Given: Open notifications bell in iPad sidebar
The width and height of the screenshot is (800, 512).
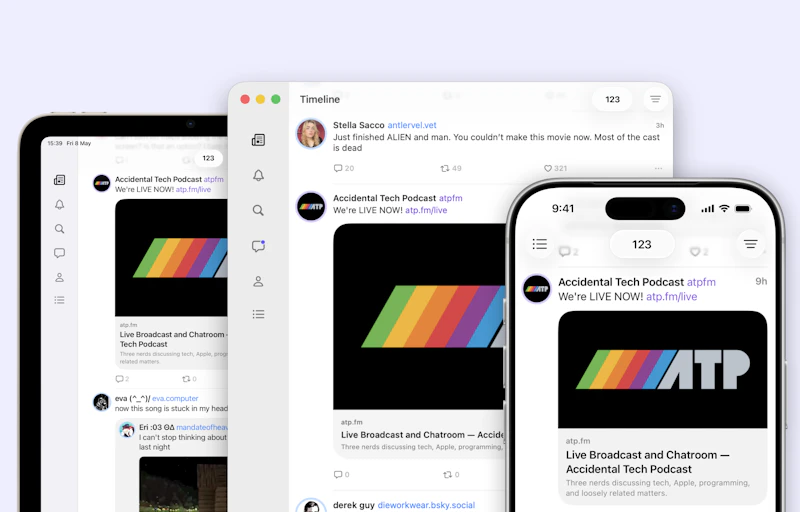Looking at the screenshot, I should point(60,204).
